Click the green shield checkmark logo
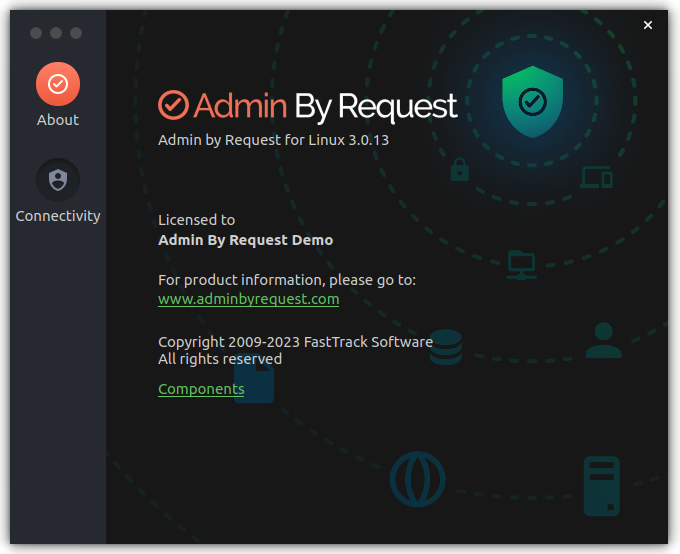The width and height of the screenshot is (680, 554). coord(533,102)
